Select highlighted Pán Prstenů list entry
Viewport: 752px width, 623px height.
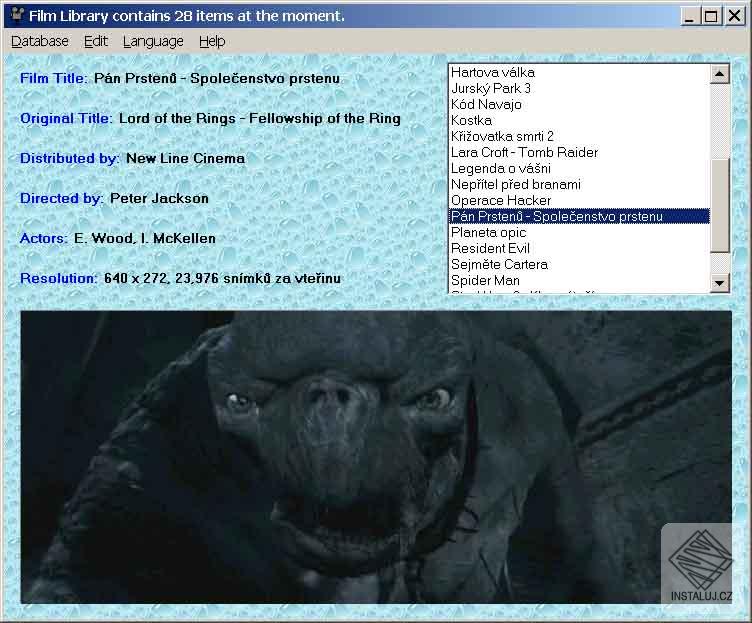coord(579,216)
